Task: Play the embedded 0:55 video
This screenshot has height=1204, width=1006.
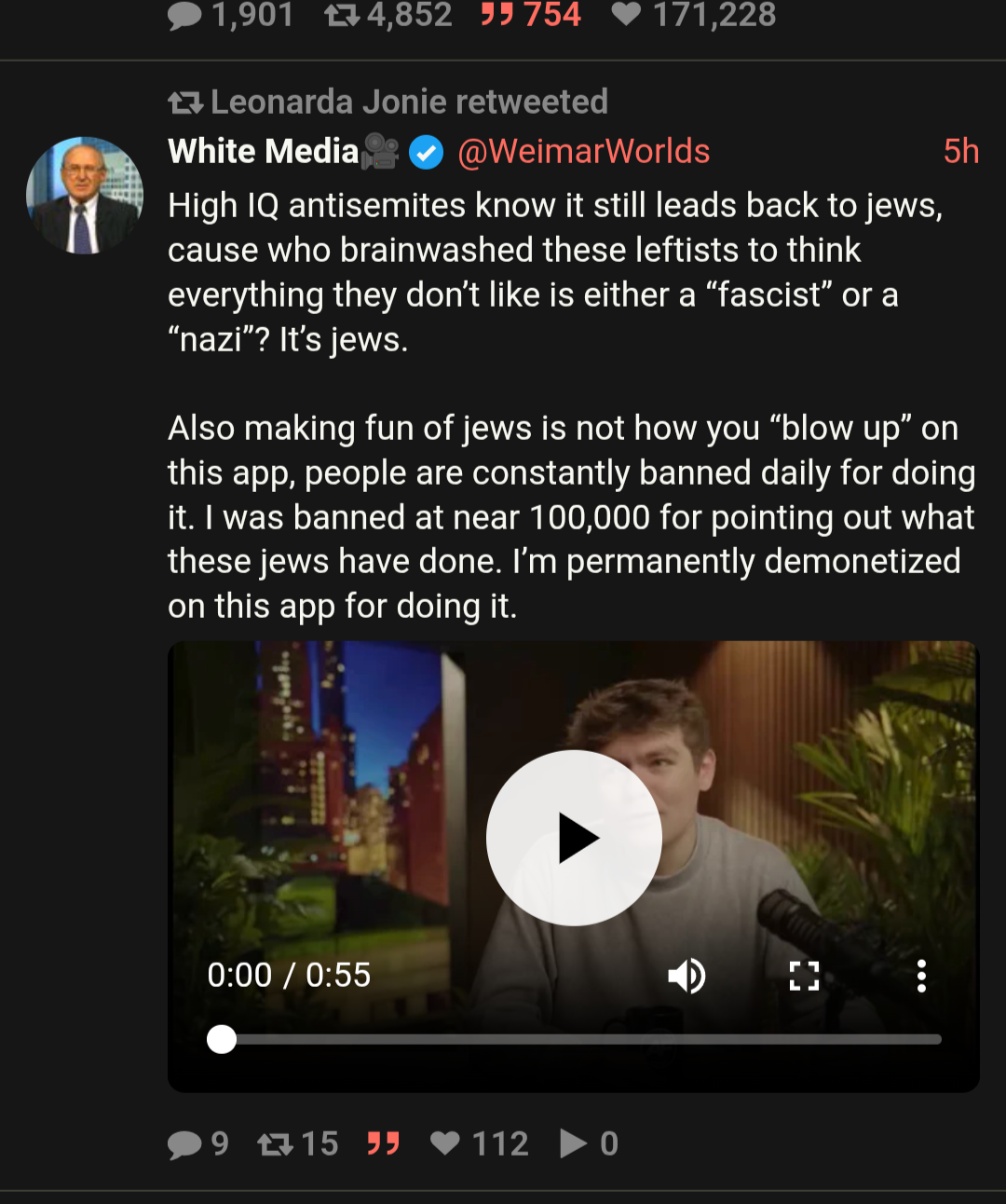Action: (x=574, y=838)
